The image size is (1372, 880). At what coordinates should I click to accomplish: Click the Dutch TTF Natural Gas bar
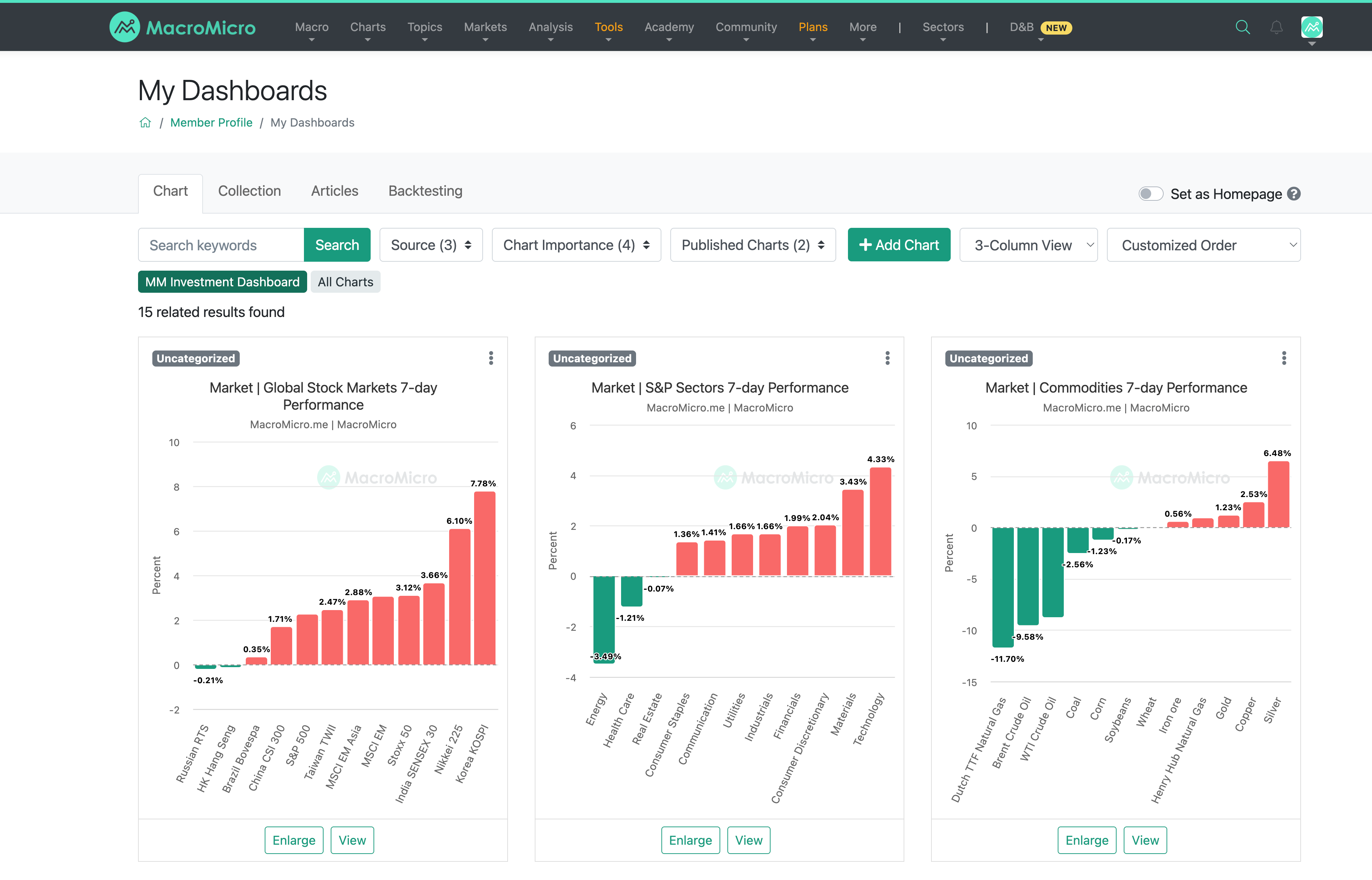click(x=1003, y=587)
